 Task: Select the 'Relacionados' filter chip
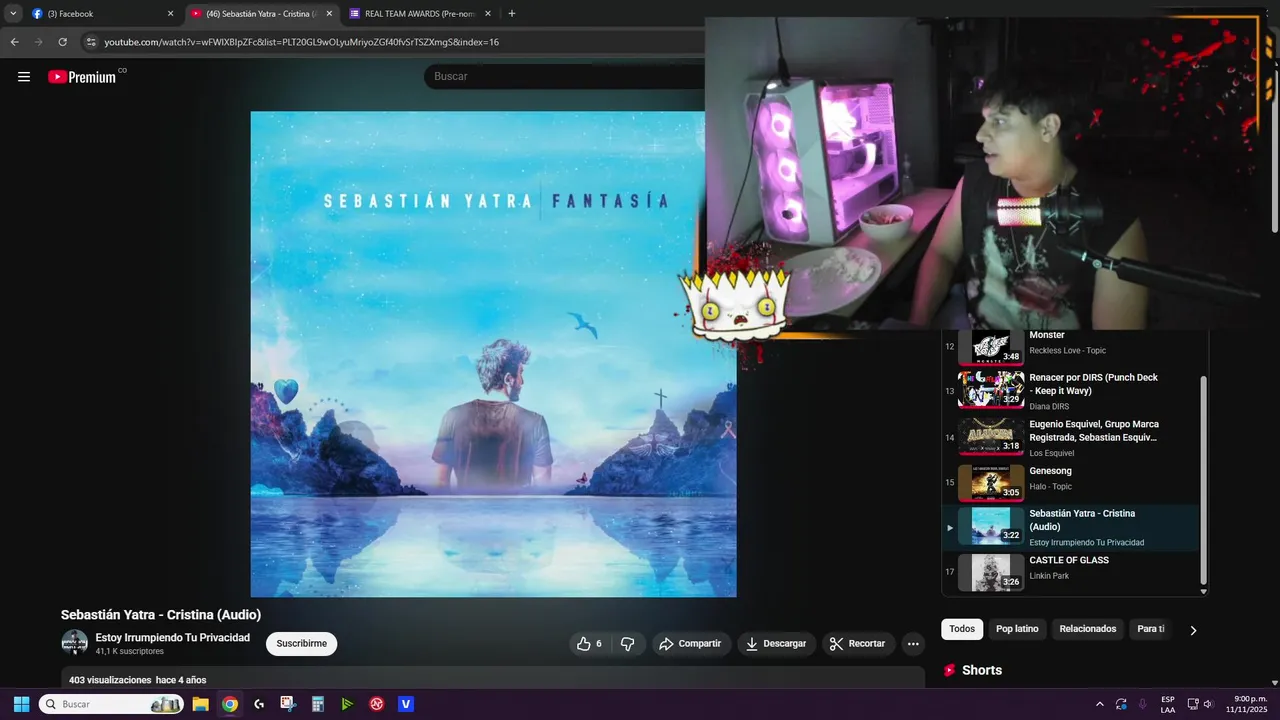1087,629
